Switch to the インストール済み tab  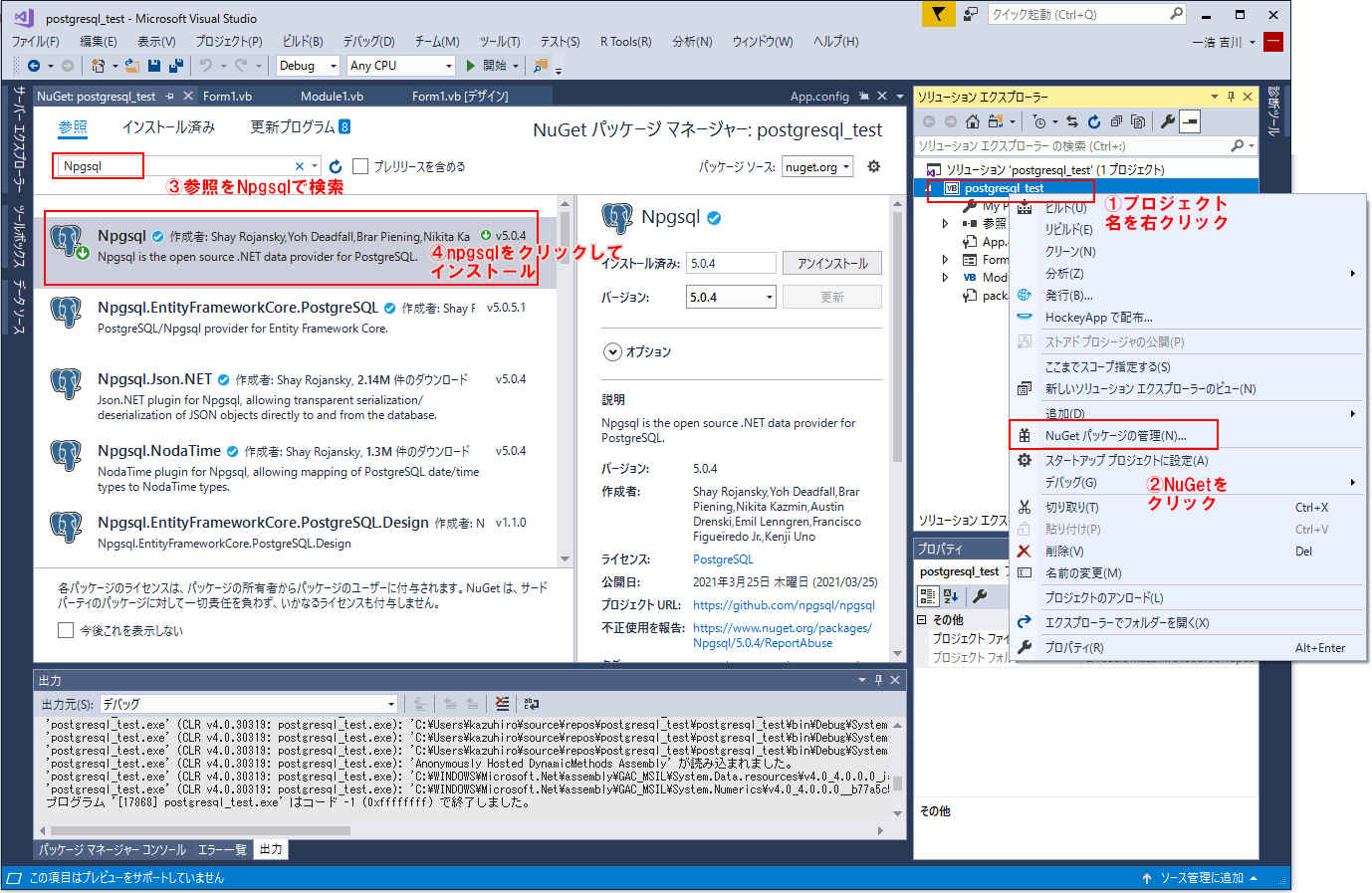[168, 127]
